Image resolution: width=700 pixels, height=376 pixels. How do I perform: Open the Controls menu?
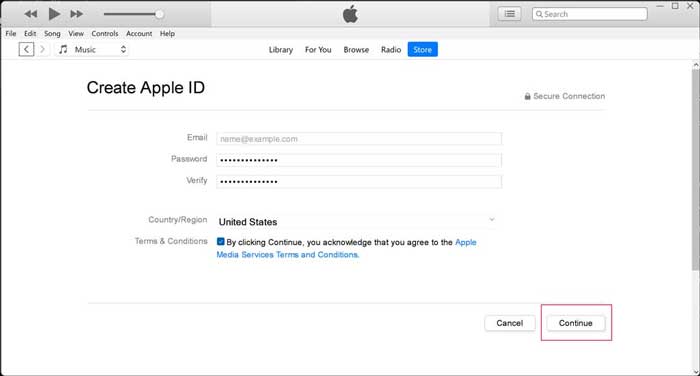coord(105,33)
